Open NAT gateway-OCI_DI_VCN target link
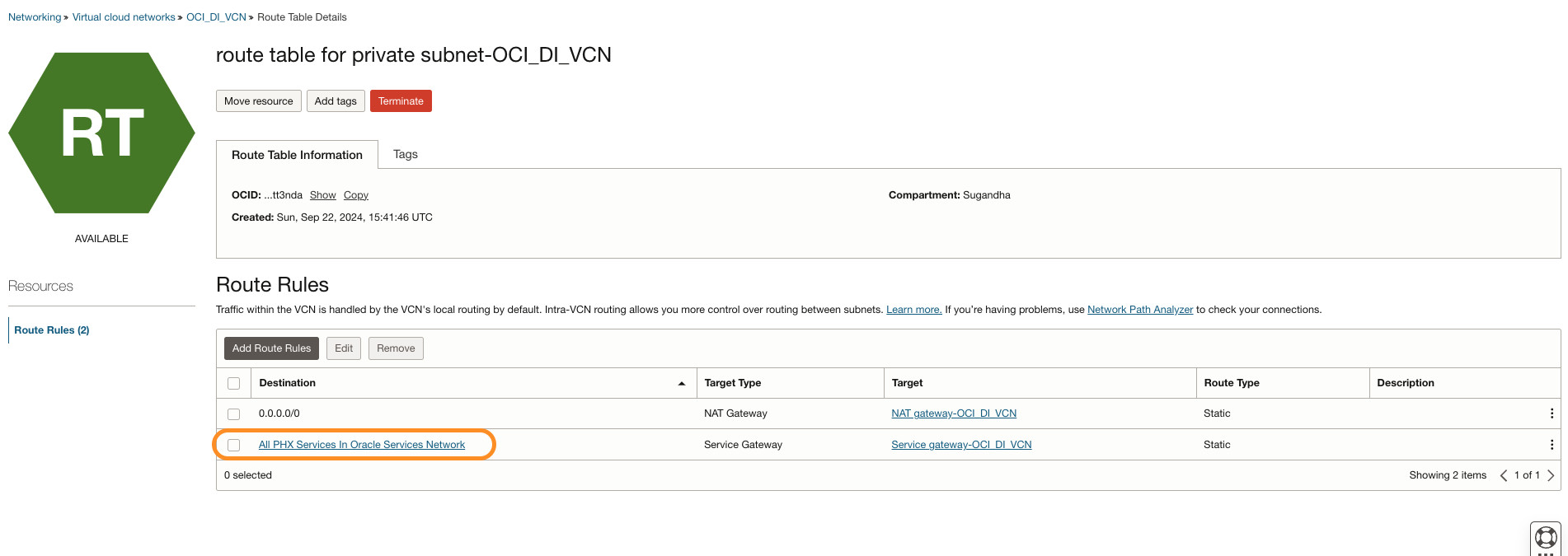1568x556 pixels. (x=954, y=413)
